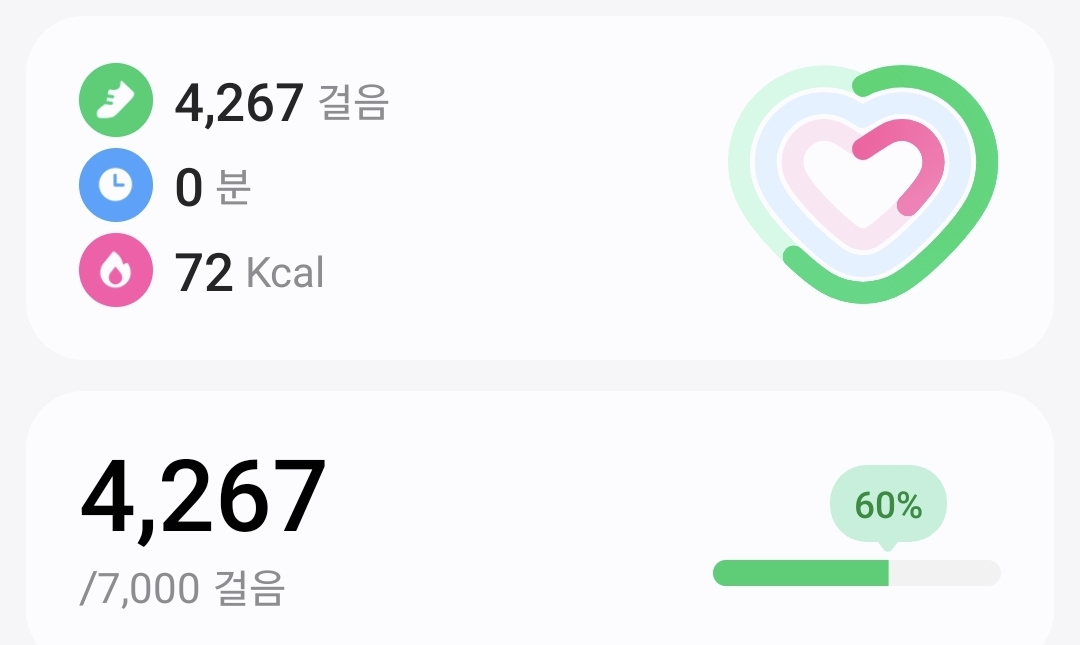Tap the 분 minutes unit label
Screen dimensions: 1080x645
[233, 187]
